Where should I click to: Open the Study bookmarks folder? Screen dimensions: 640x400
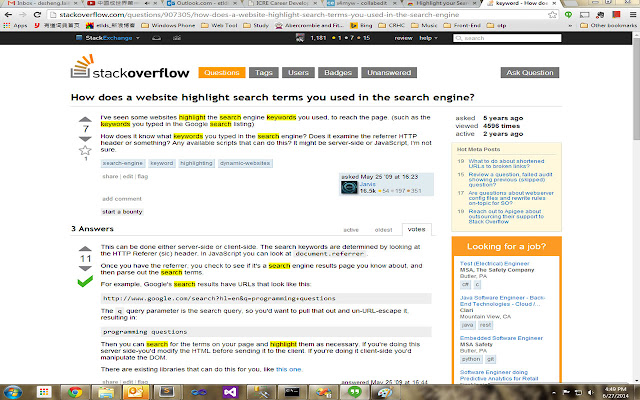(x=256, y=25)
